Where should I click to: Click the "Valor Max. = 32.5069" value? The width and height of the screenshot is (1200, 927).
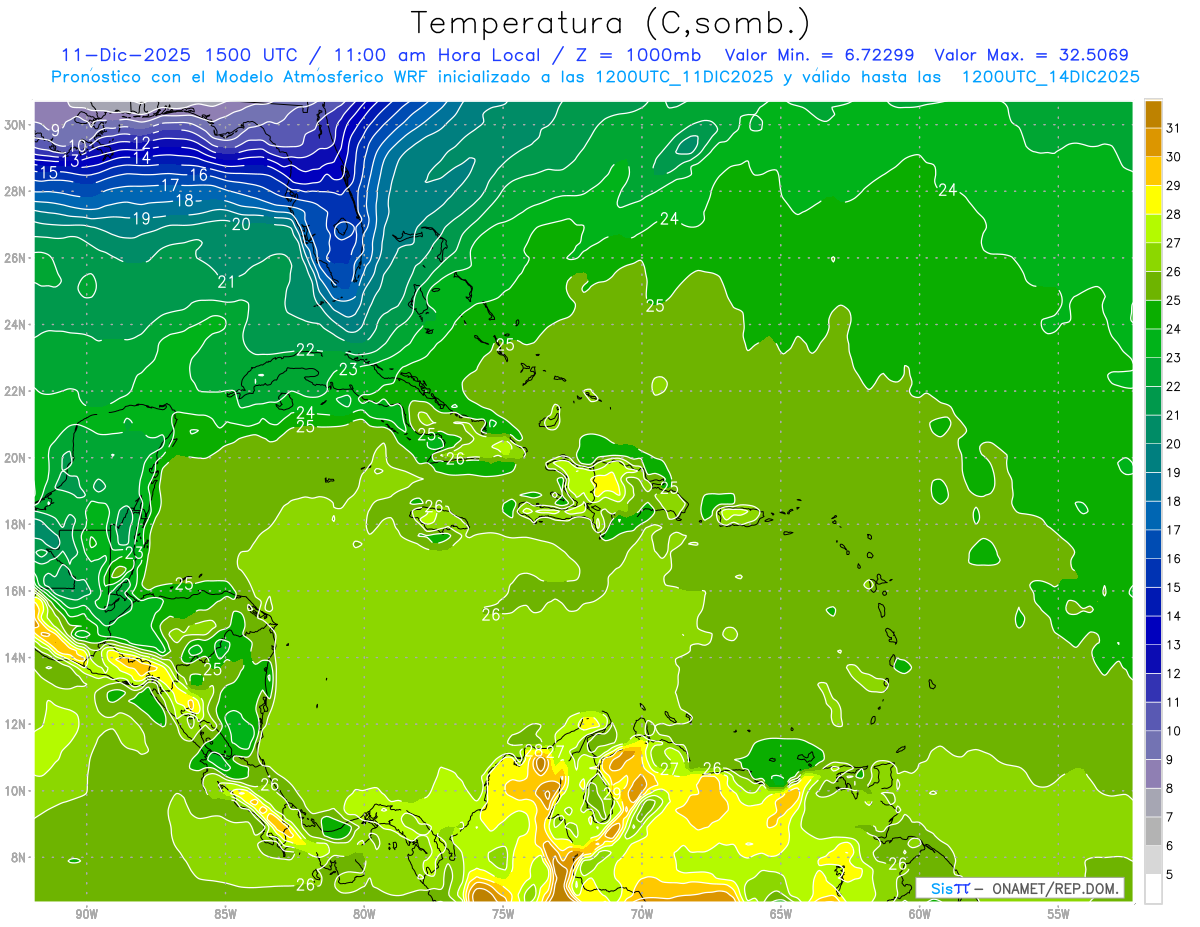(1031, 55)
